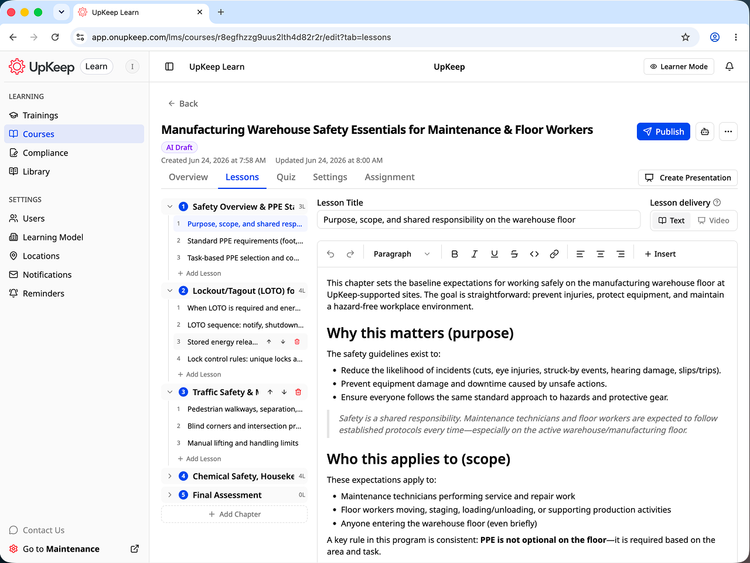Go Back to the courses list
This screenshot has width=750, height=563.
[x=183, y=104]
